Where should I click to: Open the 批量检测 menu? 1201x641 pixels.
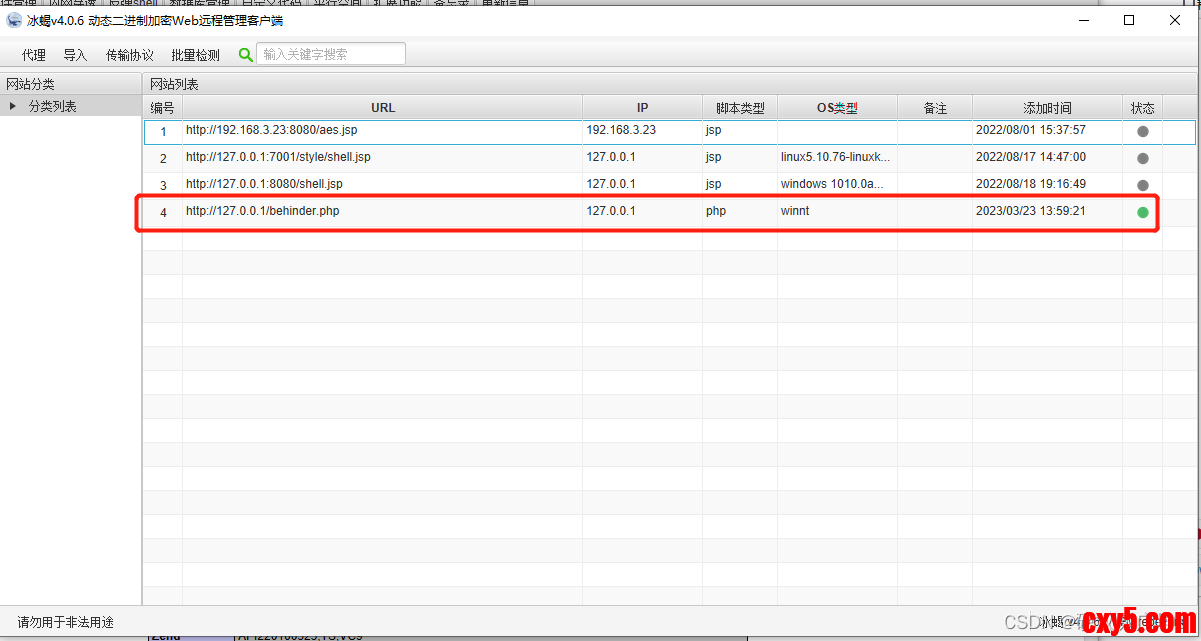(x=195, y=55)
